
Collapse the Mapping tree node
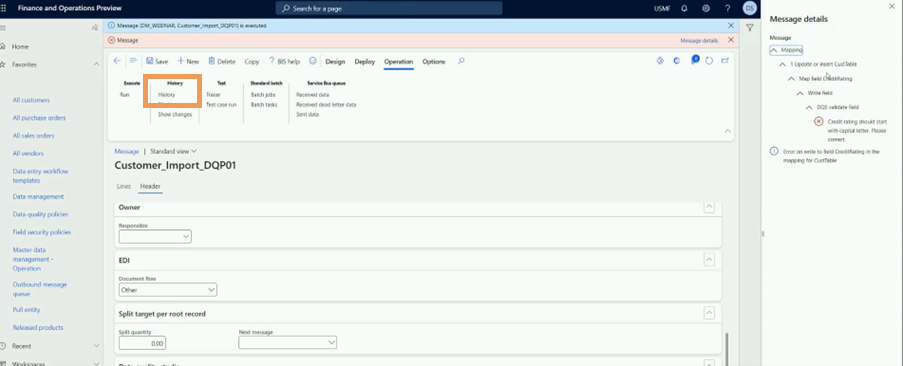point(774,50)
